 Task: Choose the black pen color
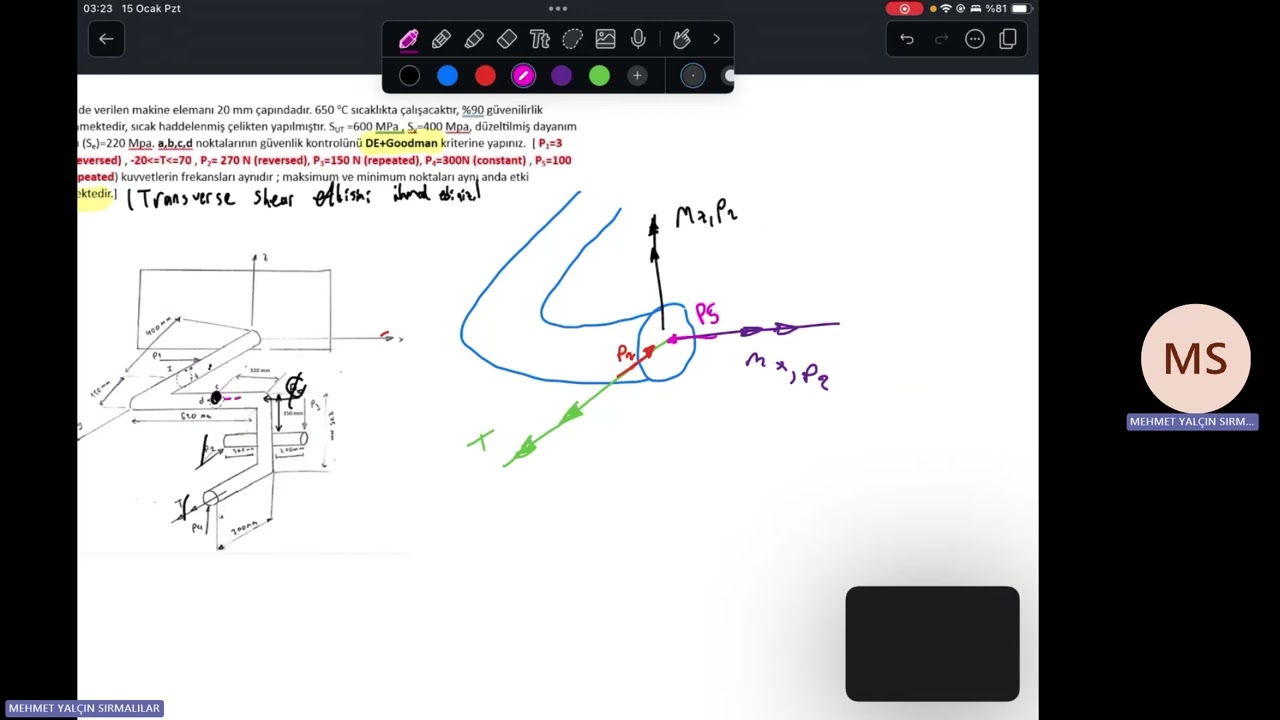409,76
